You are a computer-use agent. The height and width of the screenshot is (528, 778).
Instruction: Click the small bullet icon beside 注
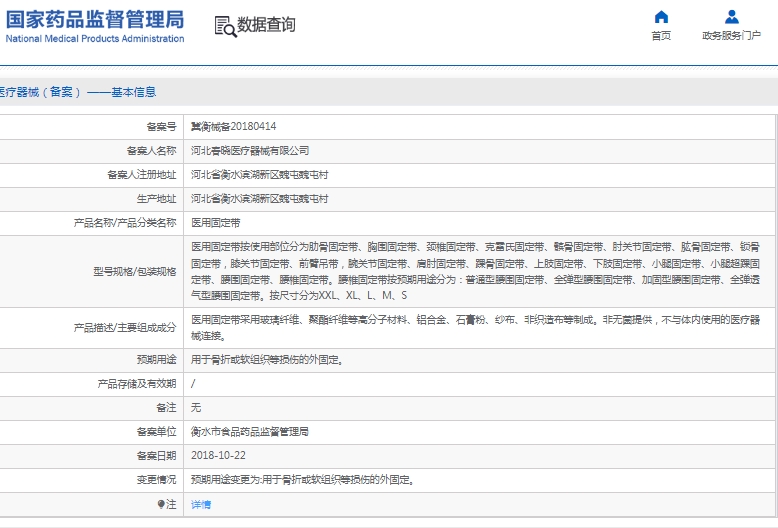pos(161,504)
